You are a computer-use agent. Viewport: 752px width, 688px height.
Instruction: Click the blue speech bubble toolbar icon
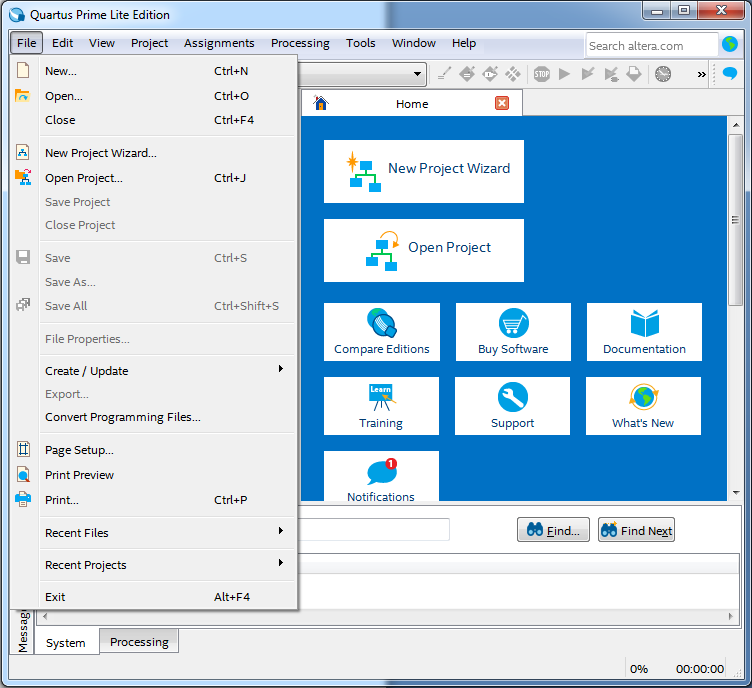(730, 74)
